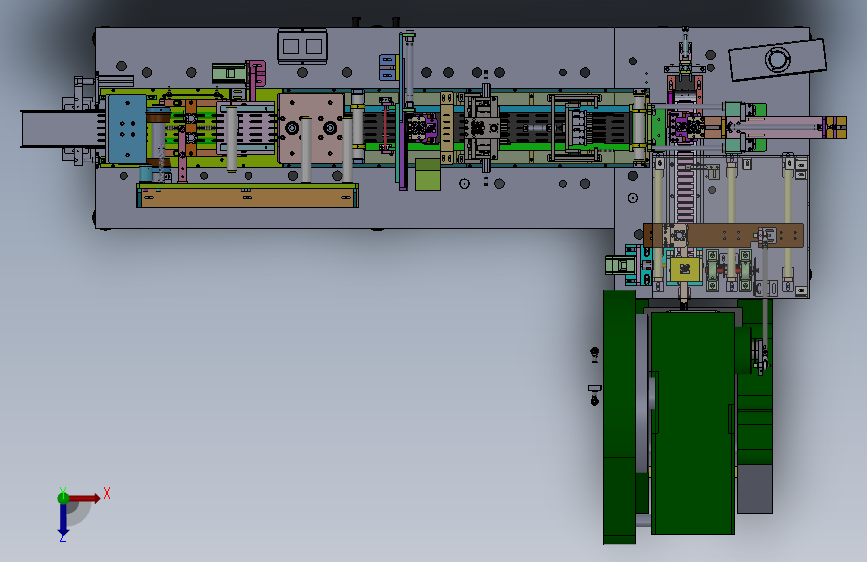Click the red X axis arrow of the triad
Screen dimensions: 867x562
click(x=85, y=498)
